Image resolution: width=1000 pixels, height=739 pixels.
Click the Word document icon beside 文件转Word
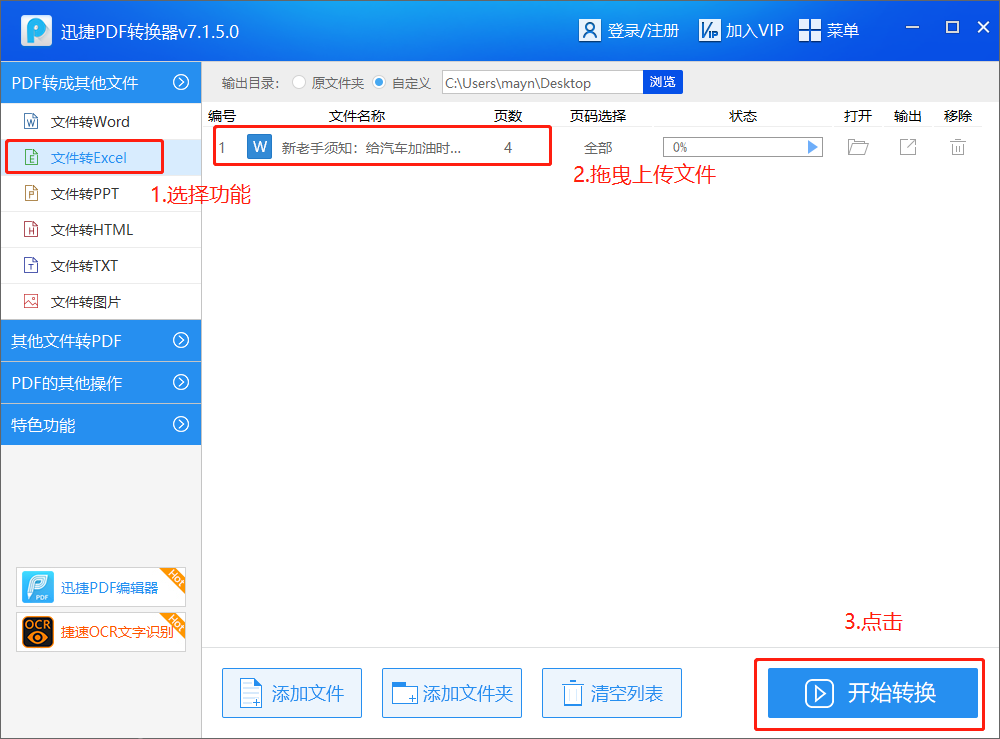coord(31,121)
